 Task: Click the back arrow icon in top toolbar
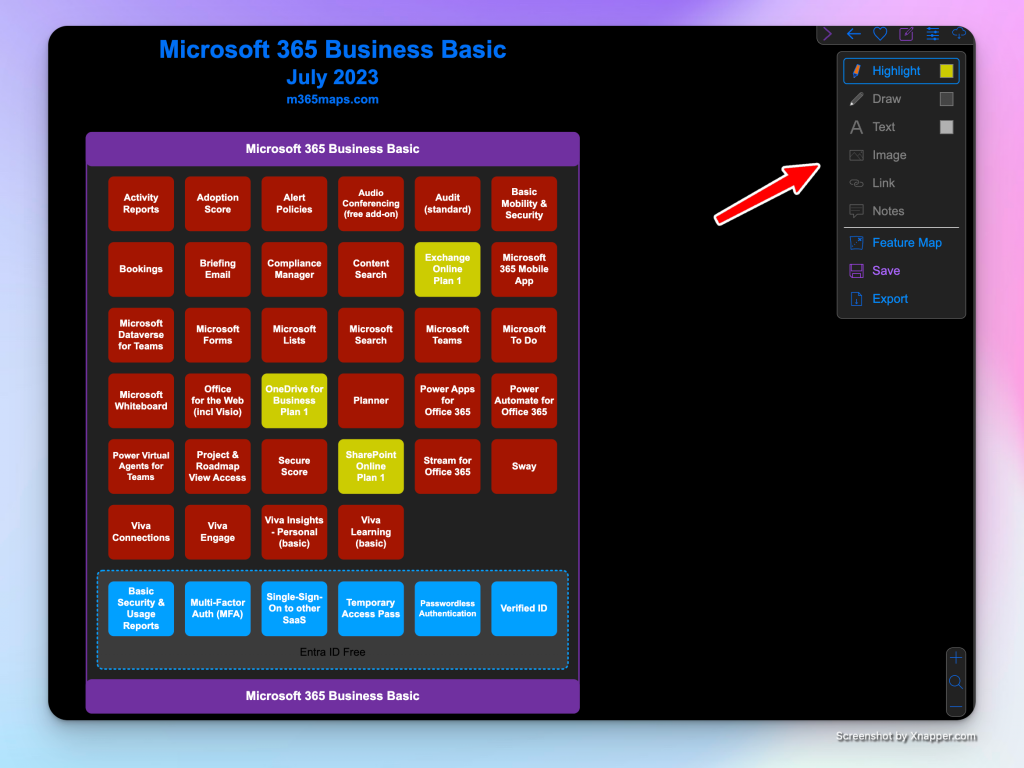pyautogui.click(x=853, y=34)
